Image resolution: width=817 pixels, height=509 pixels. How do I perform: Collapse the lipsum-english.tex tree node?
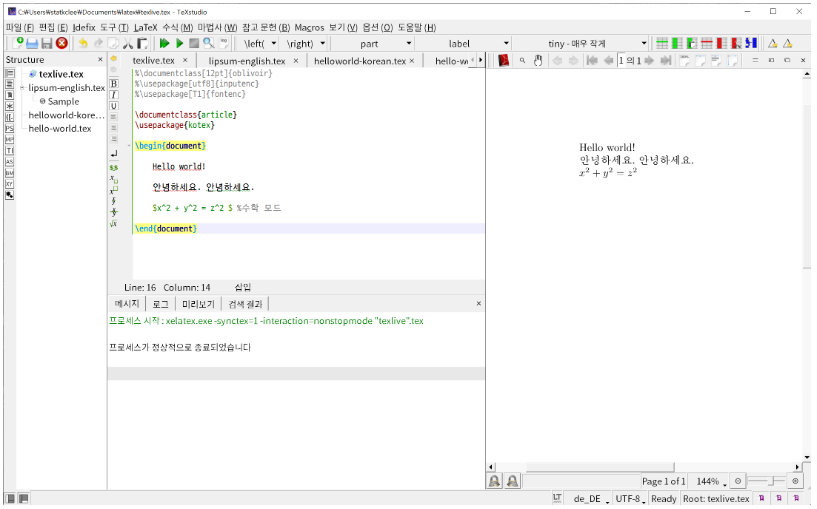22,88
